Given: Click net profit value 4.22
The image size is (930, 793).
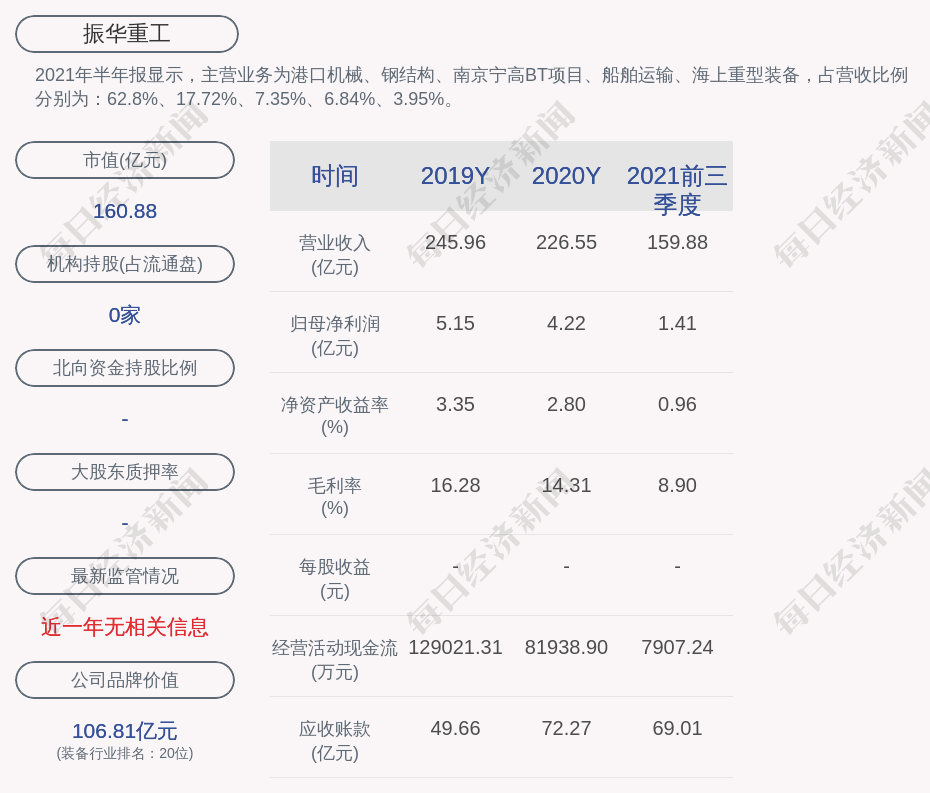Looking at the screenshot, I should coord(566,323).
